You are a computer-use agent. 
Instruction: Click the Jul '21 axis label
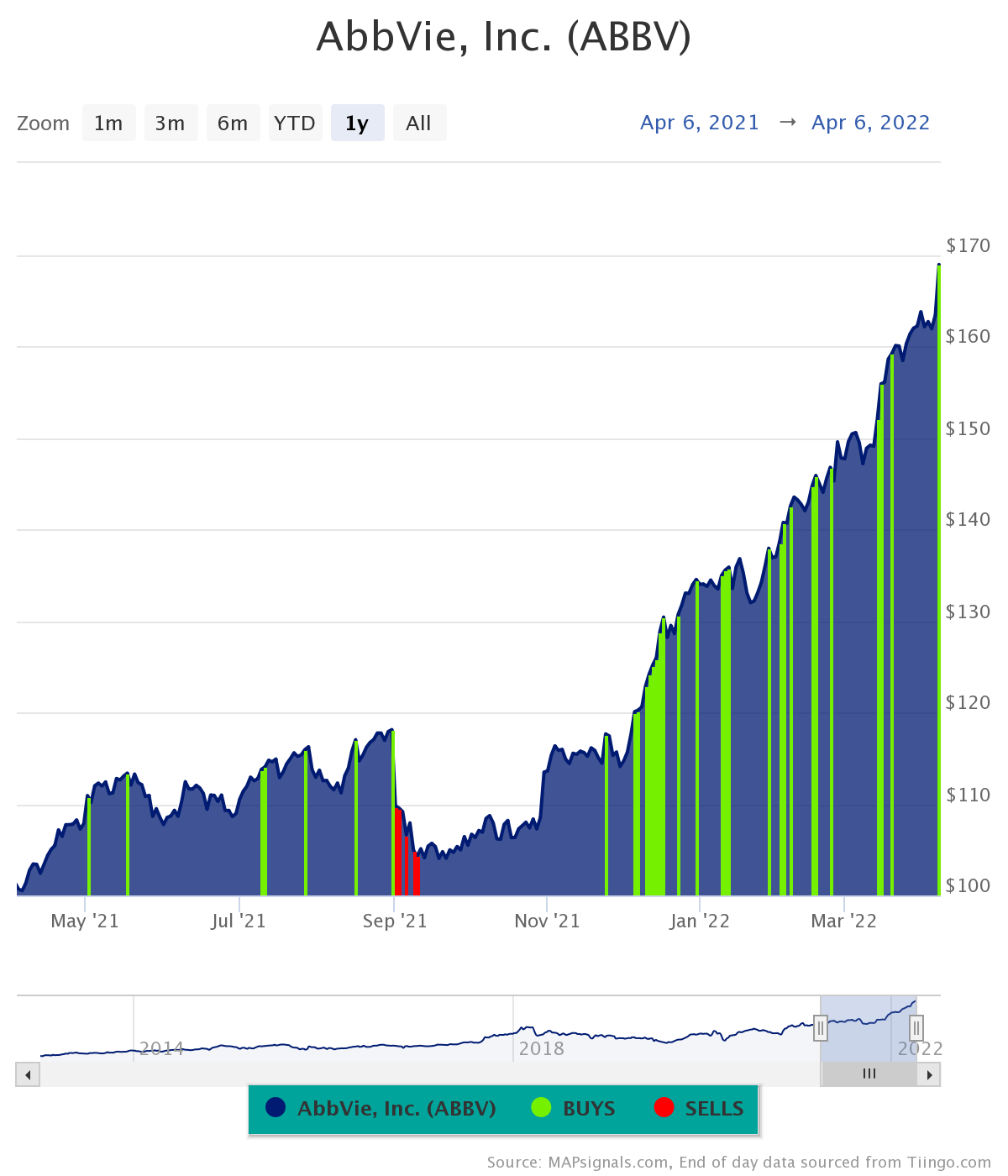point(239,921)
